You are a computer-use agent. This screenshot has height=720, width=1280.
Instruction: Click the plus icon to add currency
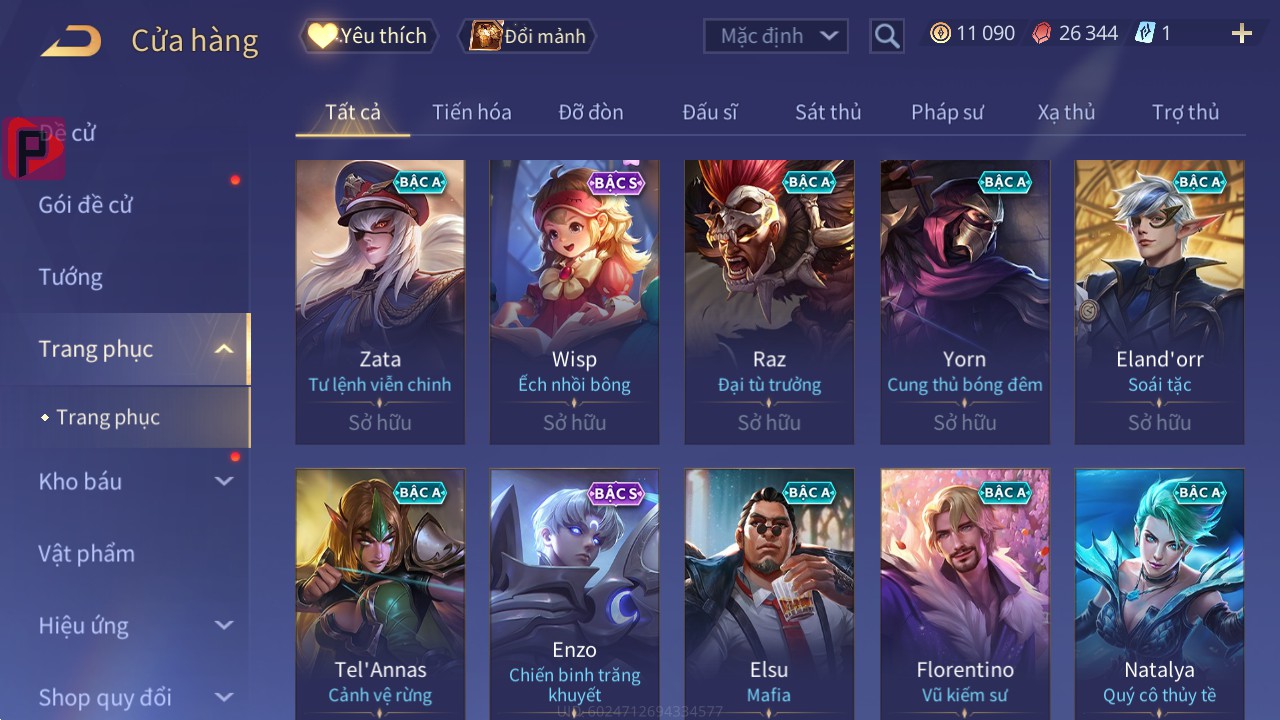[1242, 34]
